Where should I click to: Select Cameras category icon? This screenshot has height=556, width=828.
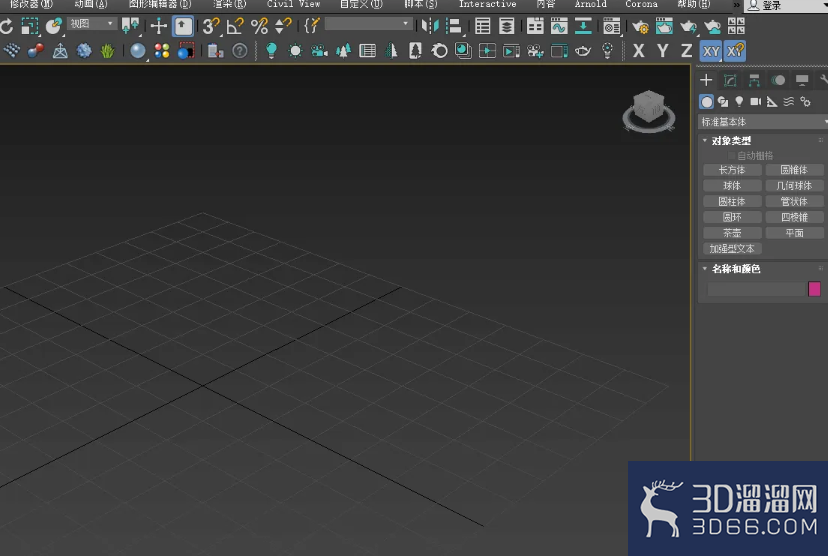click(756, 101)
